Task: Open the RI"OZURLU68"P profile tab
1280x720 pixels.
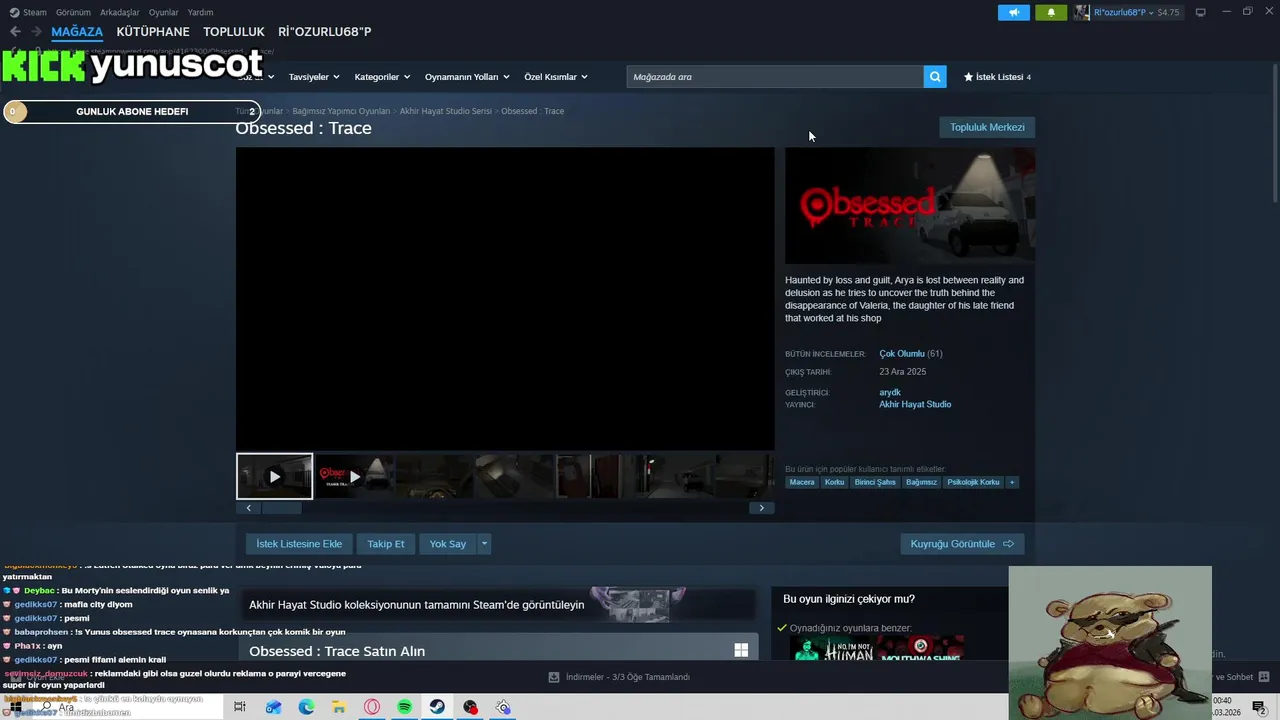Action: coord(325,32)
